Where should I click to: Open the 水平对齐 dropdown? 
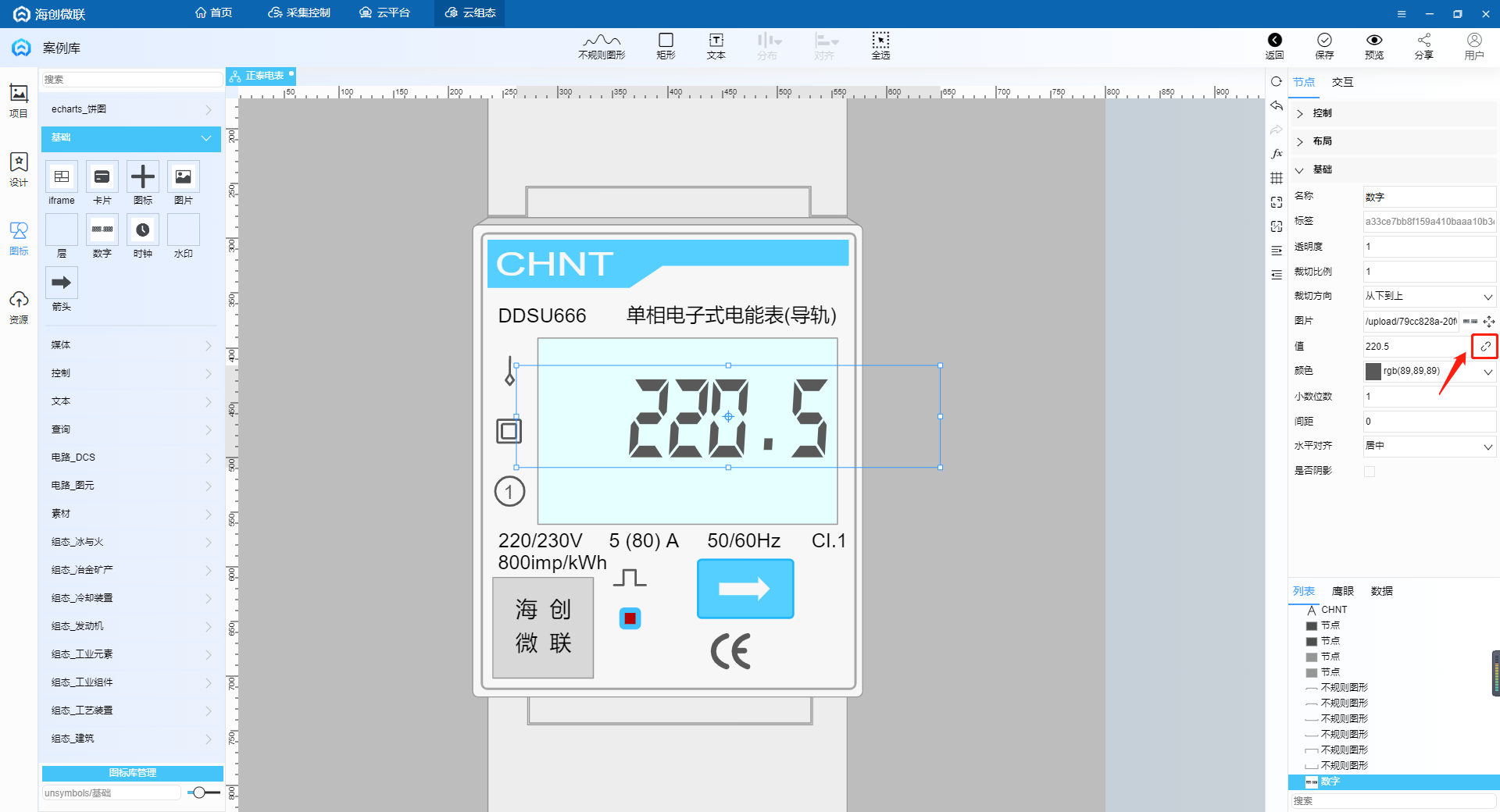(1430, 446)
